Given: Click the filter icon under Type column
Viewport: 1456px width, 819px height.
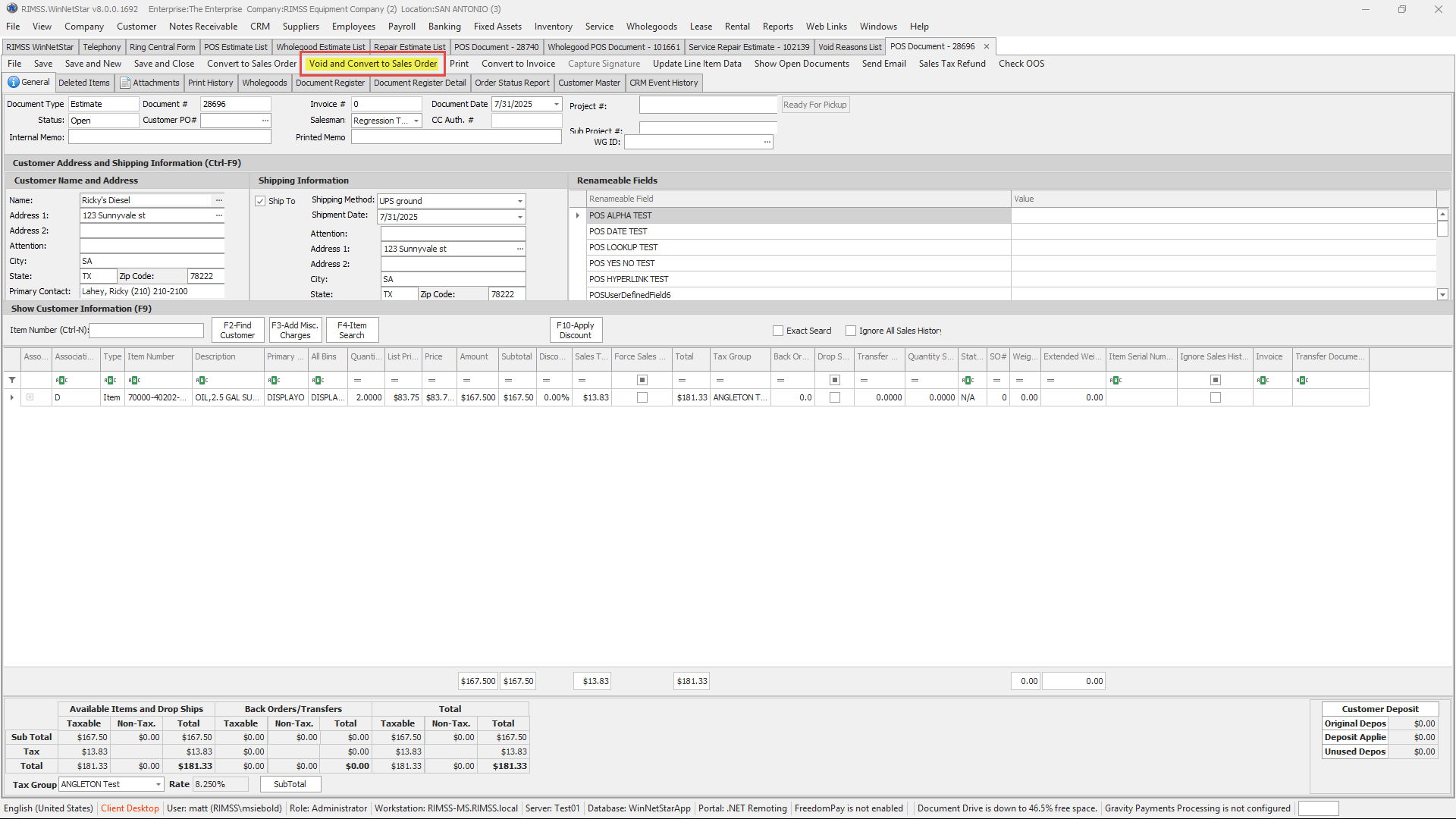Looking at the screenshot, I should pyautogui.click(x=110, y=380).
